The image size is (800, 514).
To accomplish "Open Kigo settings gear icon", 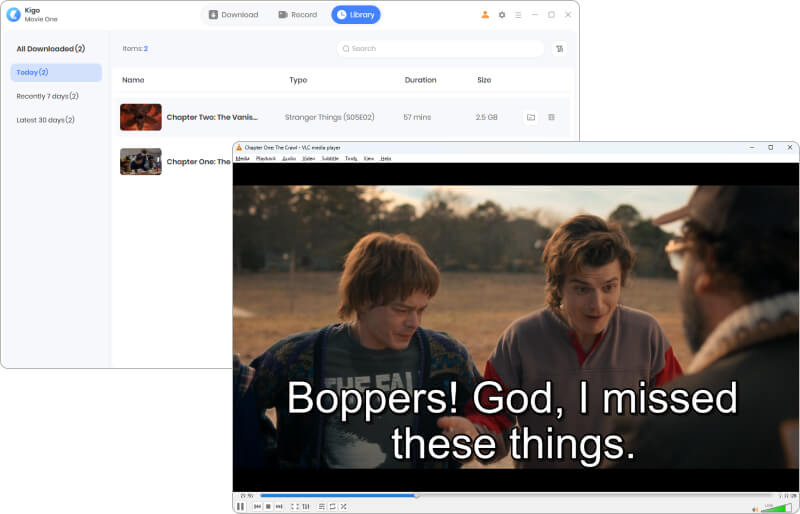I will (x=502, y=15).
